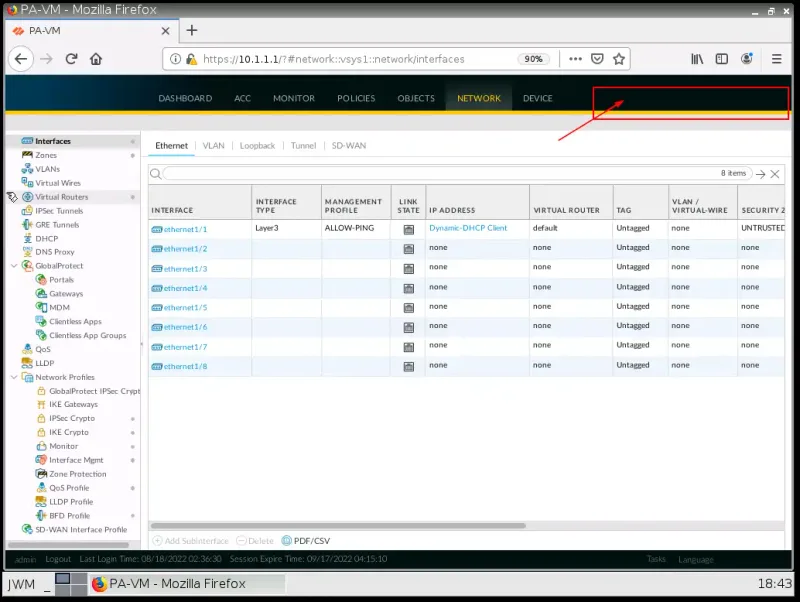The image size is (800, 602).
Task: Select the Tunnel tab
Action: (304, 146)
